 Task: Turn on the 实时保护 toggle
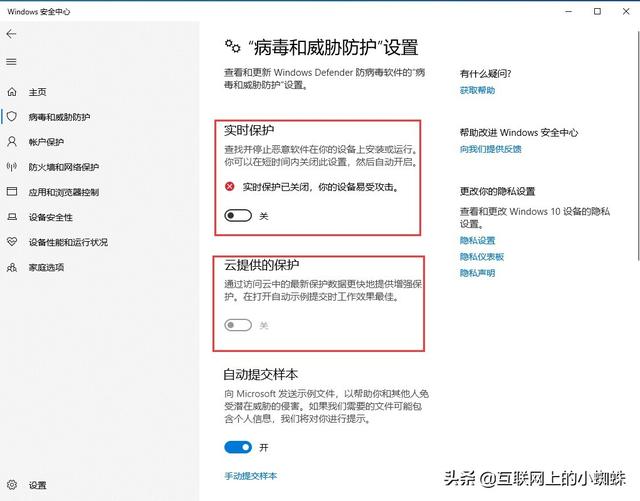pos(238,216)
